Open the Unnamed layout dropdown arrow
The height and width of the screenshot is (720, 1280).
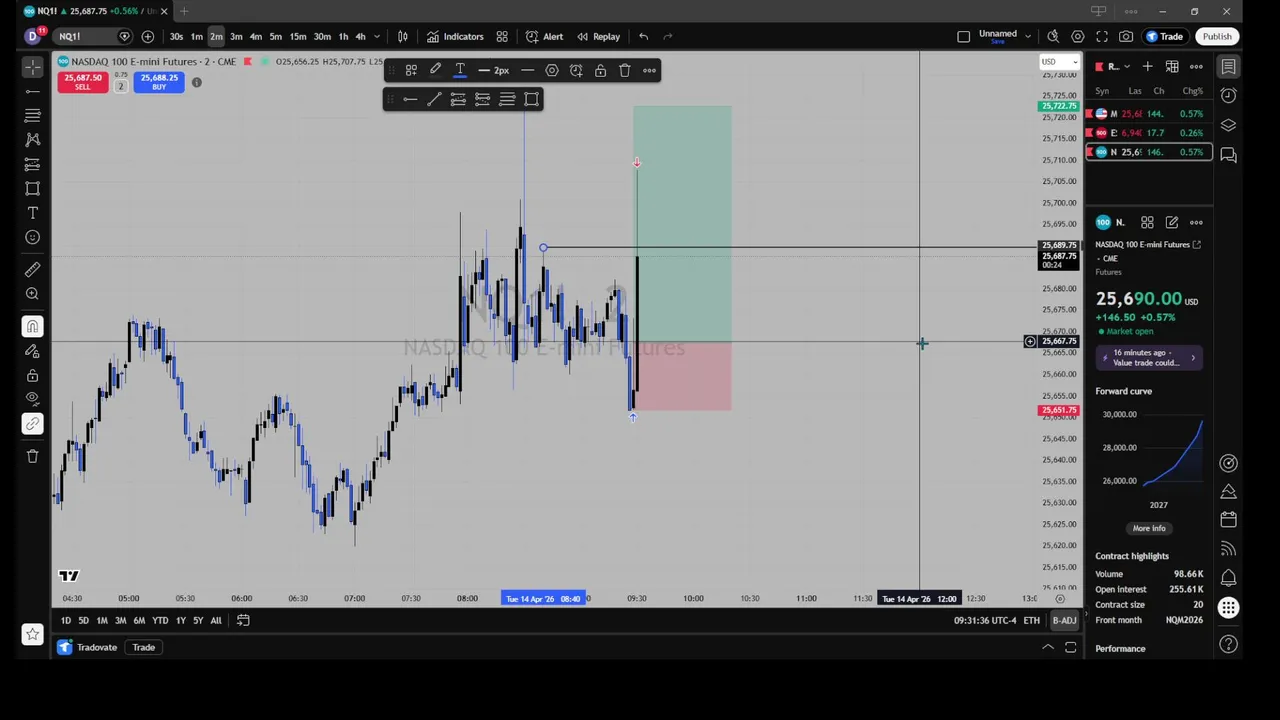[x=1028, y=37]
